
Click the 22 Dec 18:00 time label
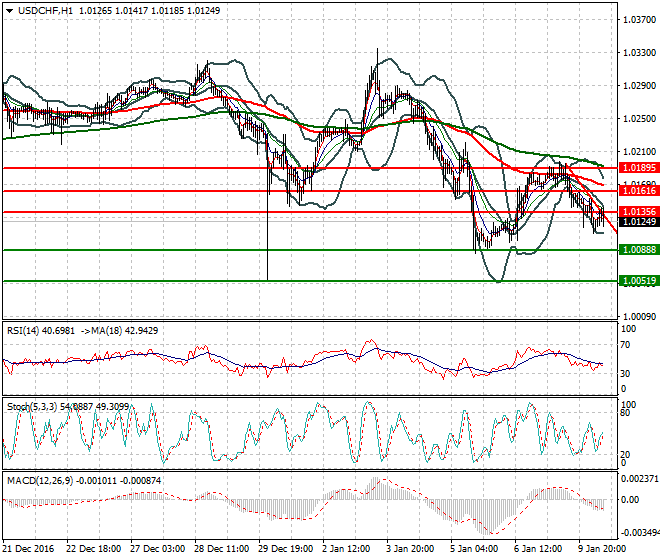click(x=93, y=549)
